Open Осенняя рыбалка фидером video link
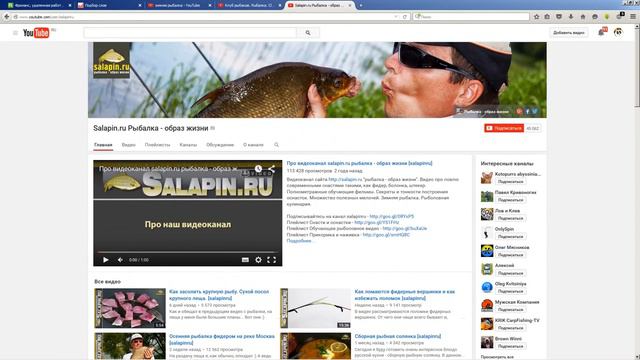Viewport: 640px width, 360px height. click(x=222, y=339)
